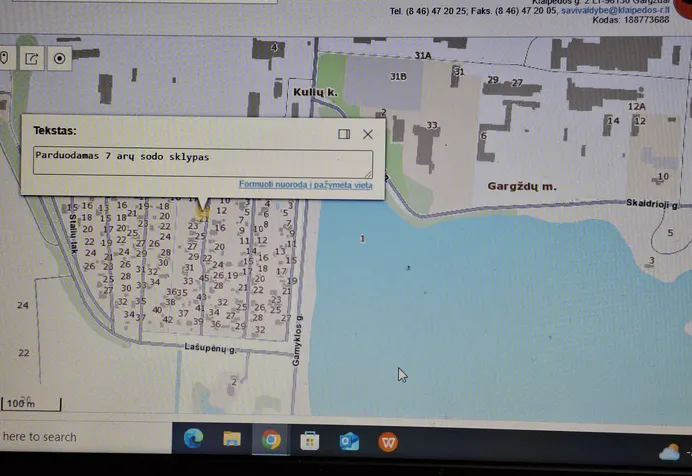Open the savivaldybe@klaipedos-r.lt email link
Image resolution: width=692 pixels, height=476 pixels.
coord(615,10)
